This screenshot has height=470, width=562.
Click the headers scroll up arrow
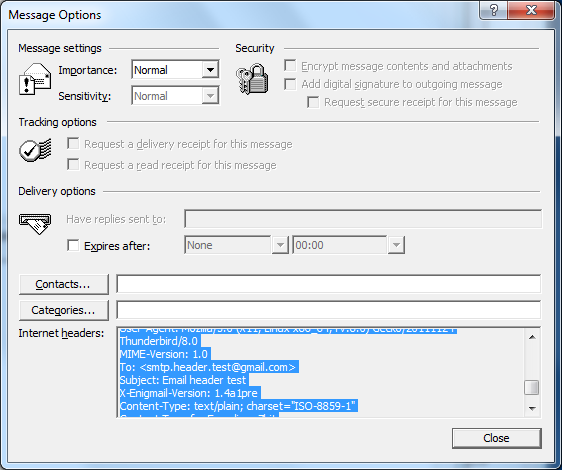532,337
